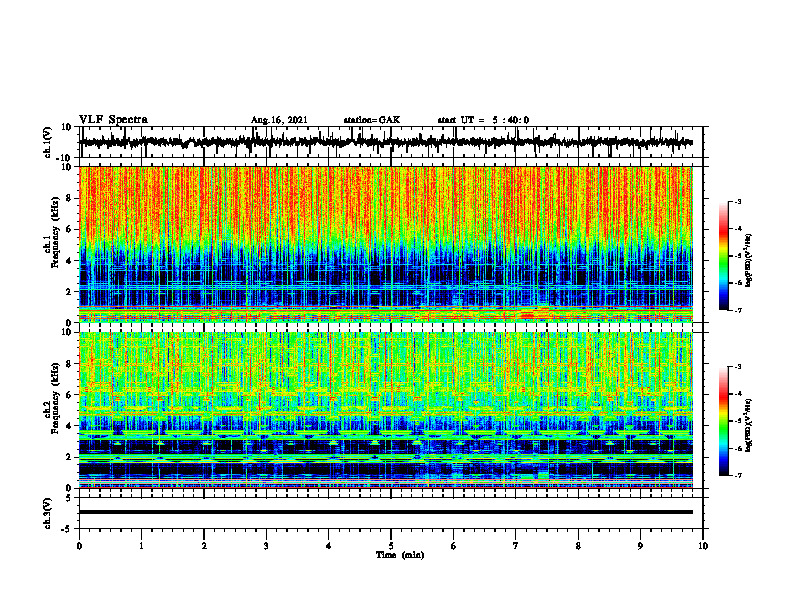Click the ch.1 waveform trace panel
This screenshot has height=612, width=792.
point(391,142)
